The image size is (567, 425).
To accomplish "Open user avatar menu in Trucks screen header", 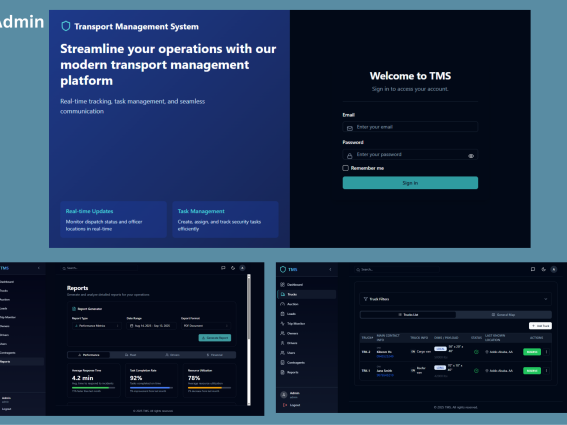I will [x=554, y=269].
